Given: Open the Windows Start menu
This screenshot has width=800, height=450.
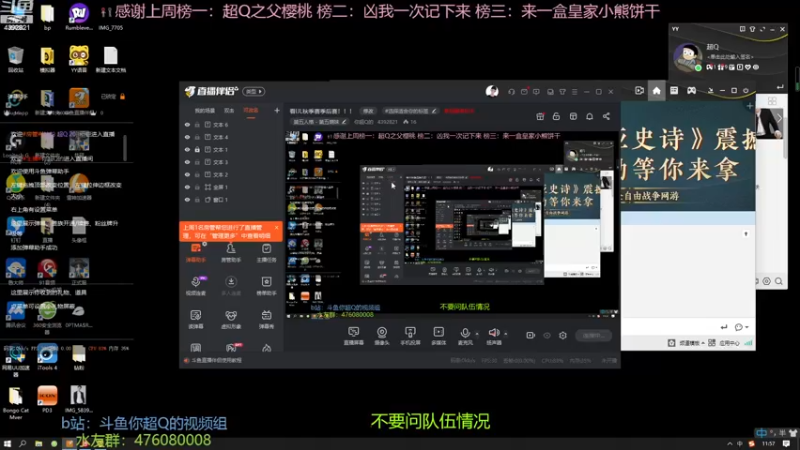Looking at the screenshot, I should point(7,444).
